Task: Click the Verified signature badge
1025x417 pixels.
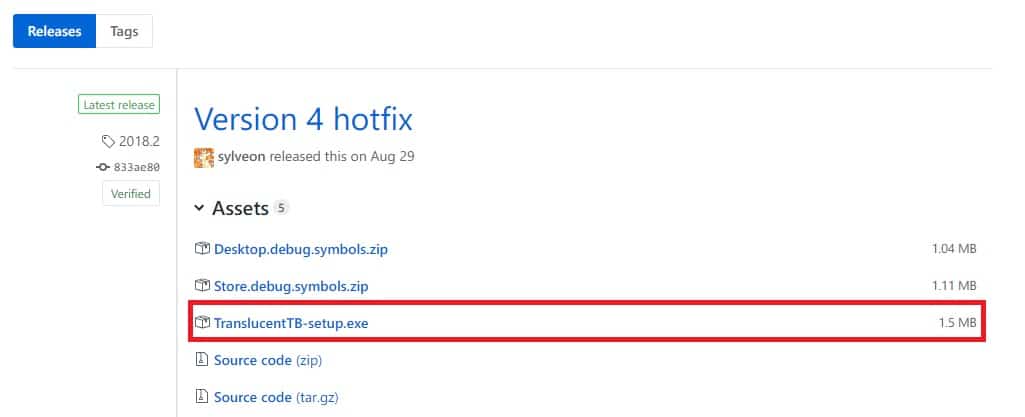Action: pos(131,193)
